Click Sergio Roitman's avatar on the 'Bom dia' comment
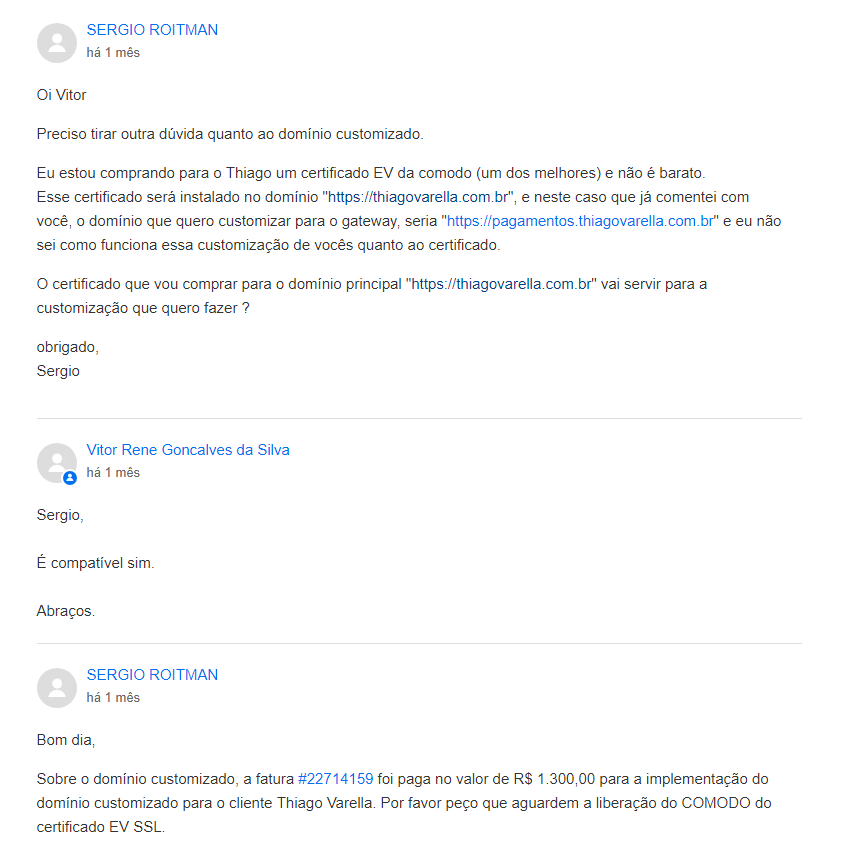 (x=57, y=688)
